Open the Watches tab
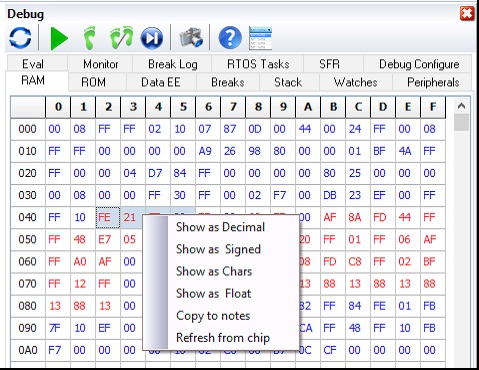 pos(355,82)
